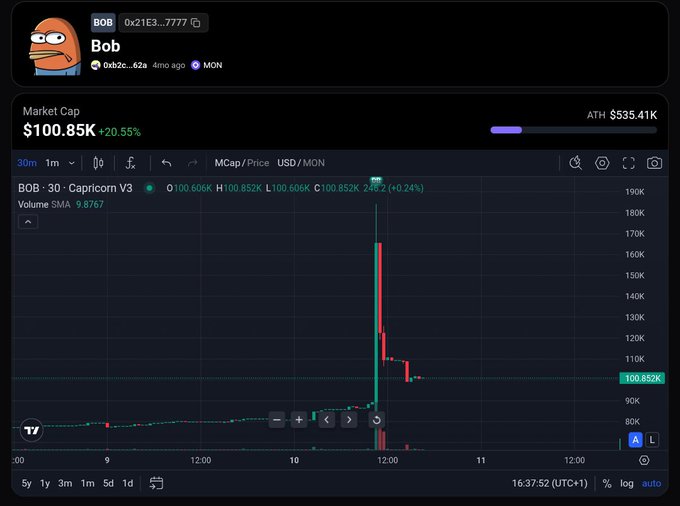Click the MON chain label
680x506 pixels.
[212, 65]
